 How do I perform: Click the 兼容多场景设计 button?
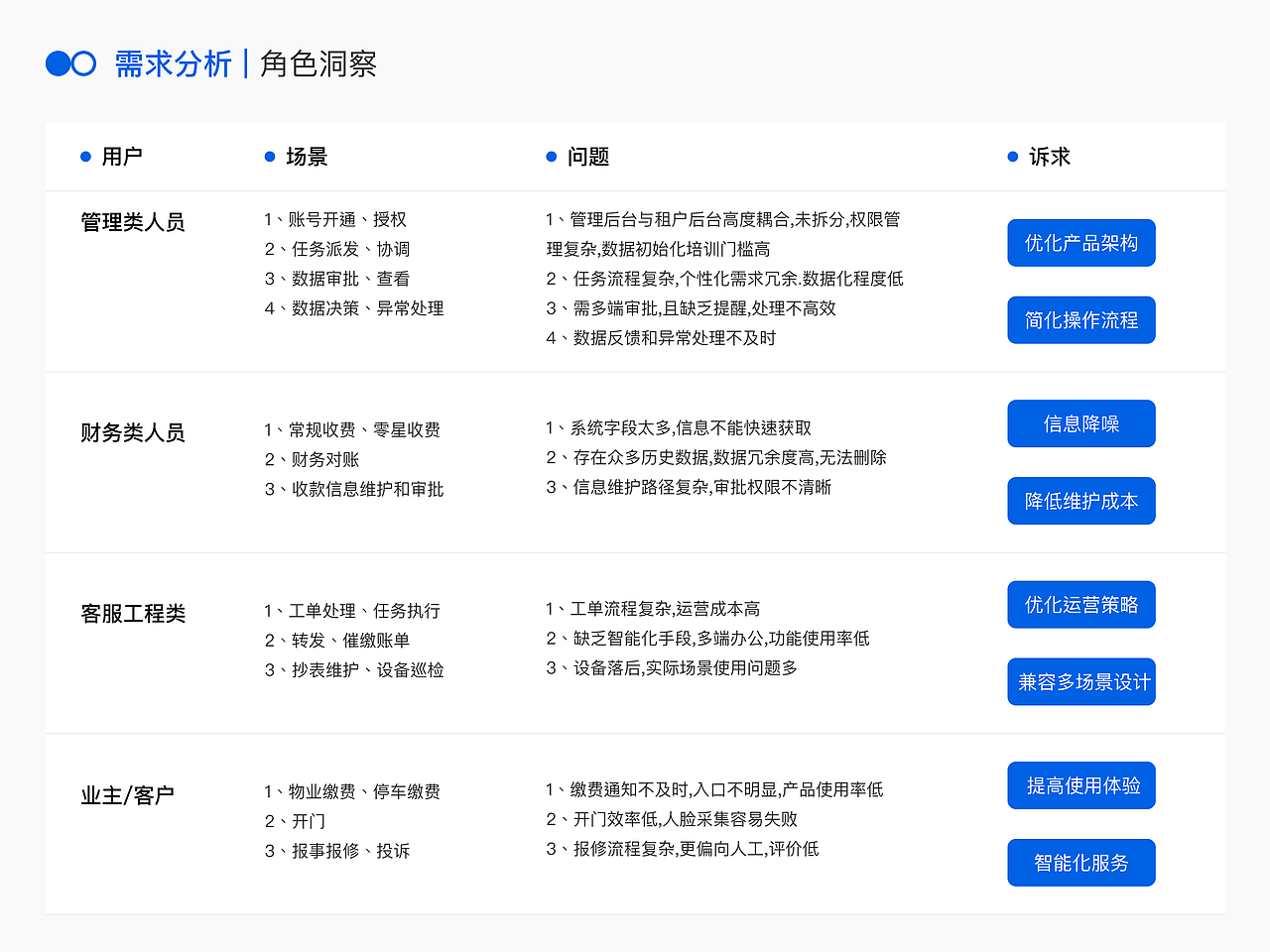(x=1080, y=681)
